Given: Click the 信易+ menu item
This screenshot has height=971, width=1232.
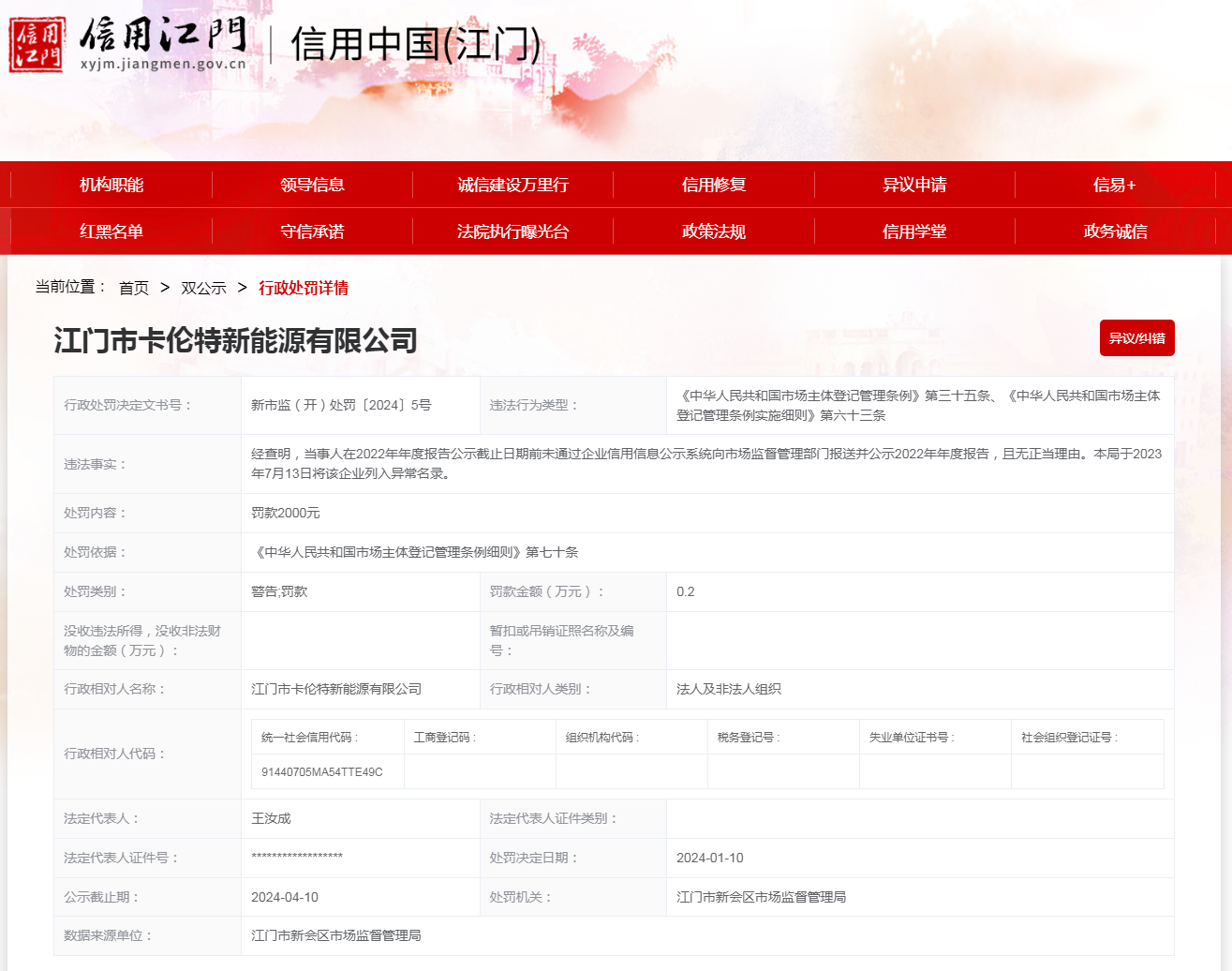Looking at the screenshot, I should click(x=1114, y=185).
